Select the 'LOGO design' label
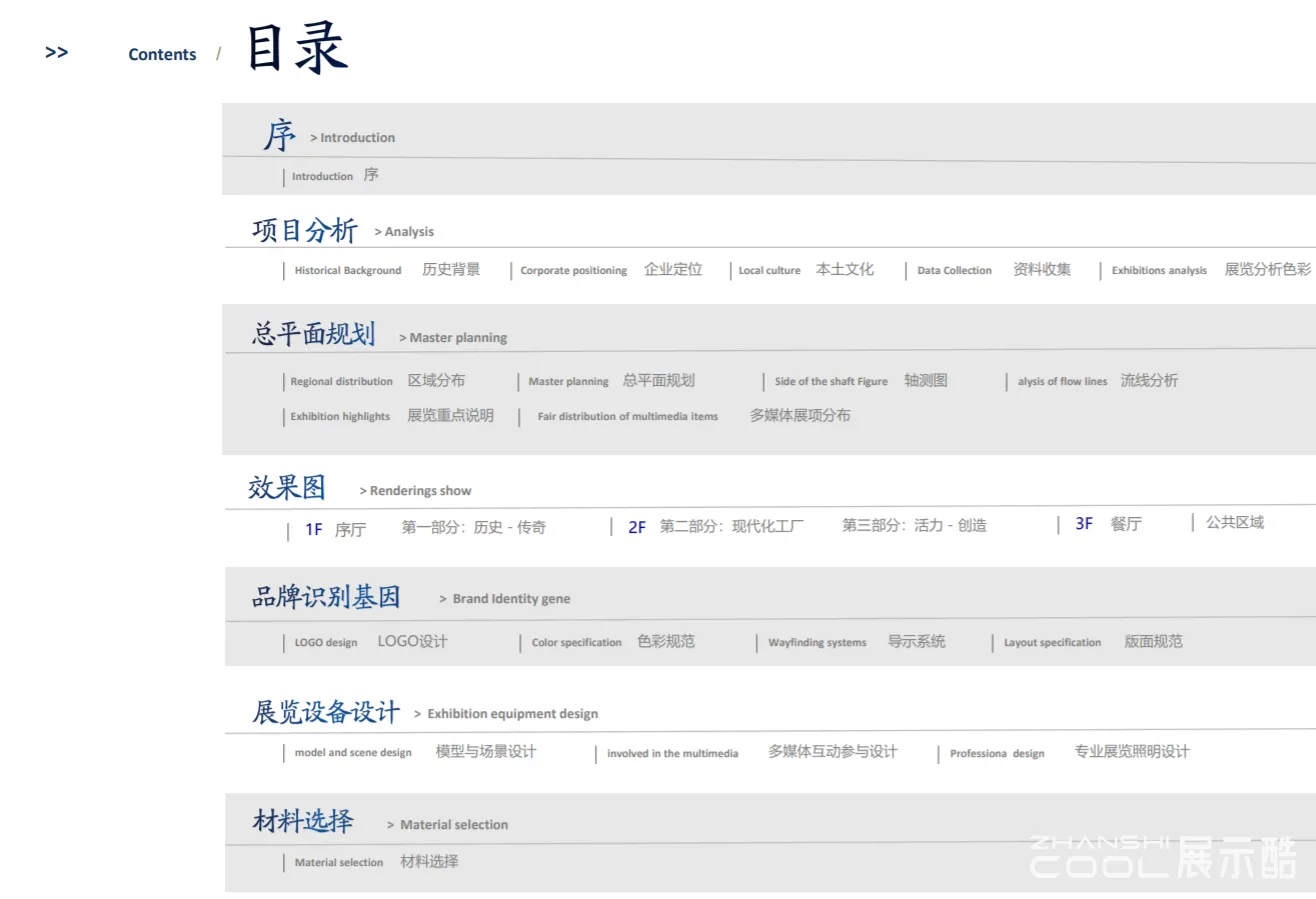 [326, 643]
